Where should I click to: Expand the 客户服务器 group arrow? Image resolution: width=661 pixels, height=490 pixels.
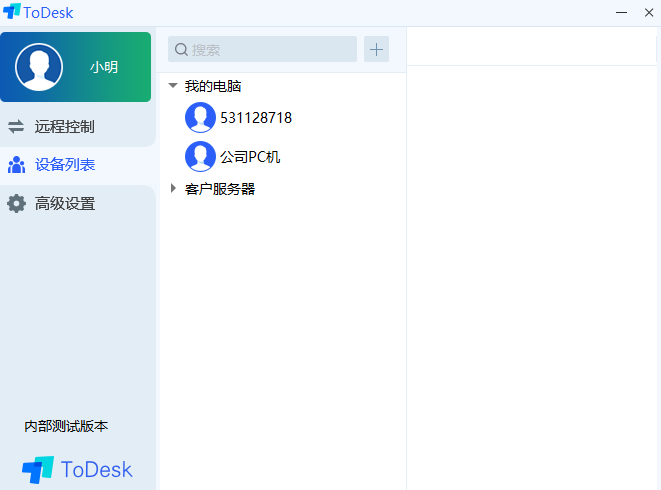(x=173, y=188)
